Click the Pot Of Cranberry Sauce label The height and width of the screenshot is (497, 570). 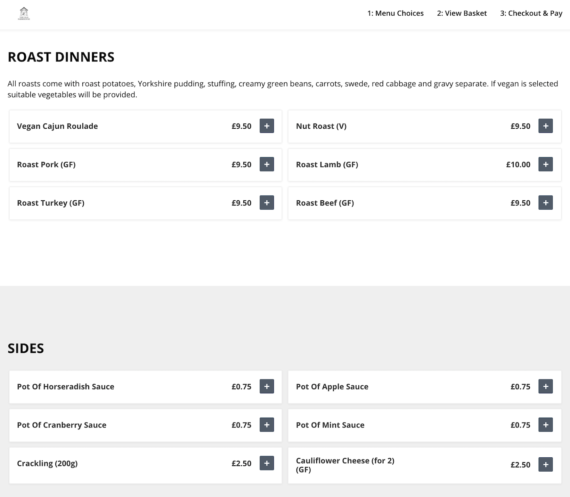tap(61, 425)
